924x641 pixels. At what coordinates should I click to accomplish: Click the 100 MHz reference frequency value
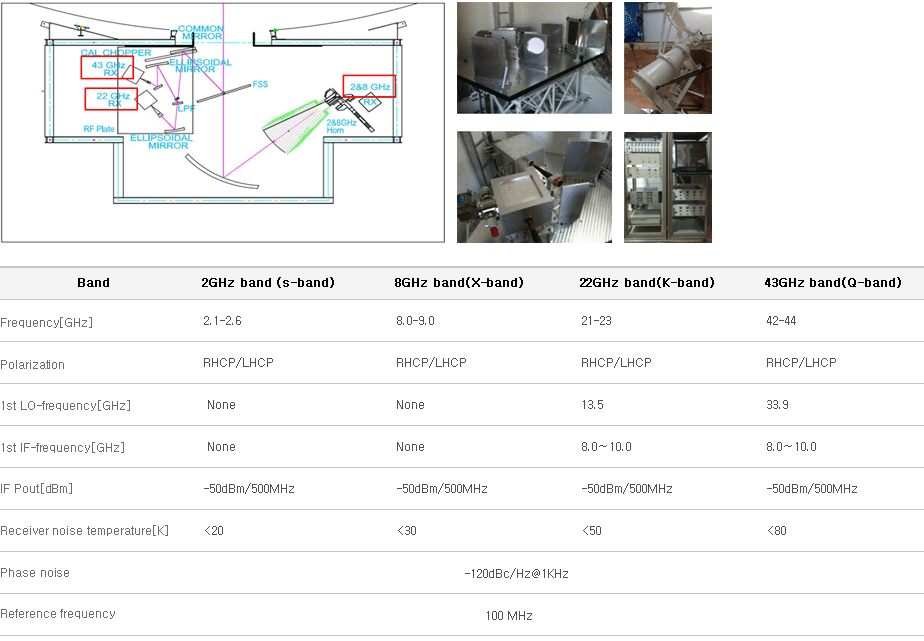tap(509, 616)
